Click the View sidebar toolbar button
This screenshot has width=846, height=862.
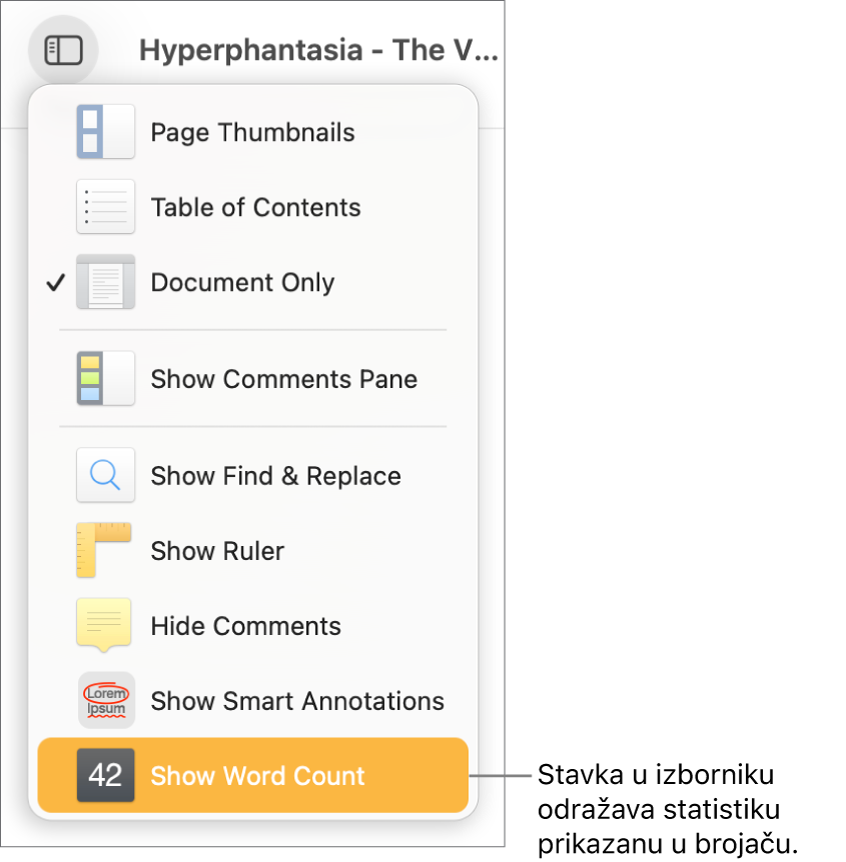tap(63, 50)
